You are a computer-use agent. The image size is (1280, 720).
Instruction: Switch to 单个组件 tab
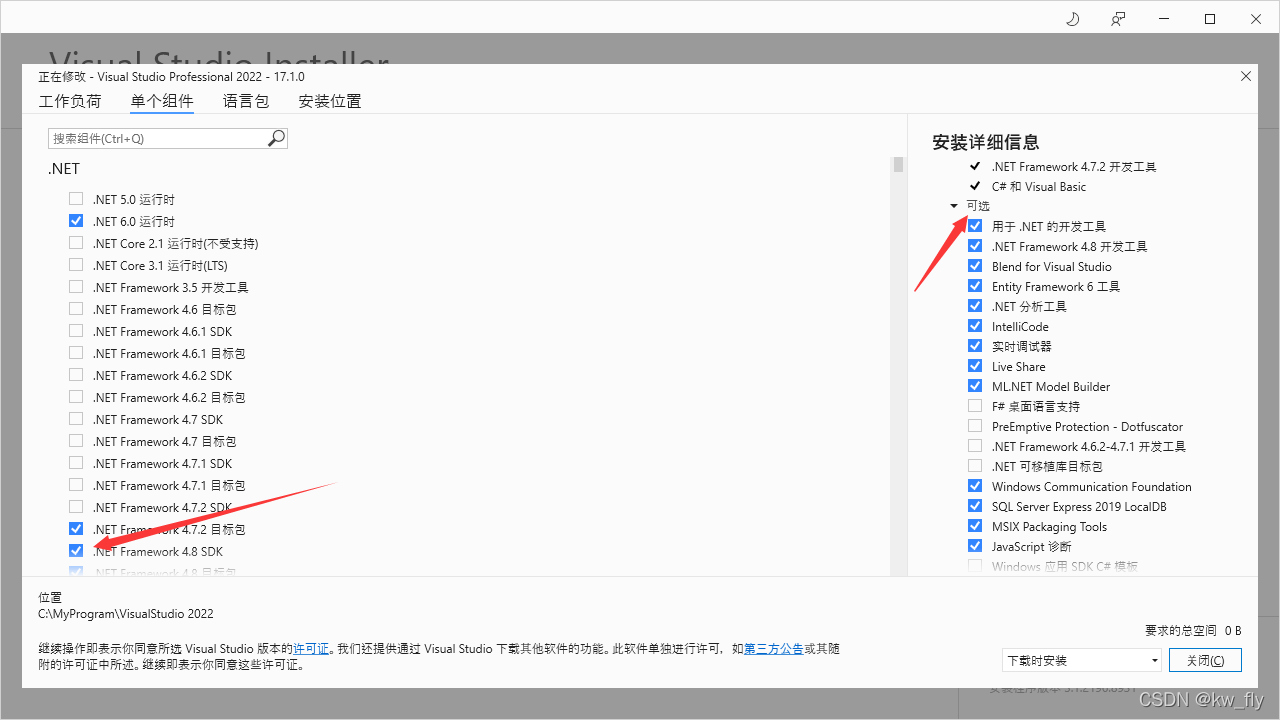pos(162,101)
